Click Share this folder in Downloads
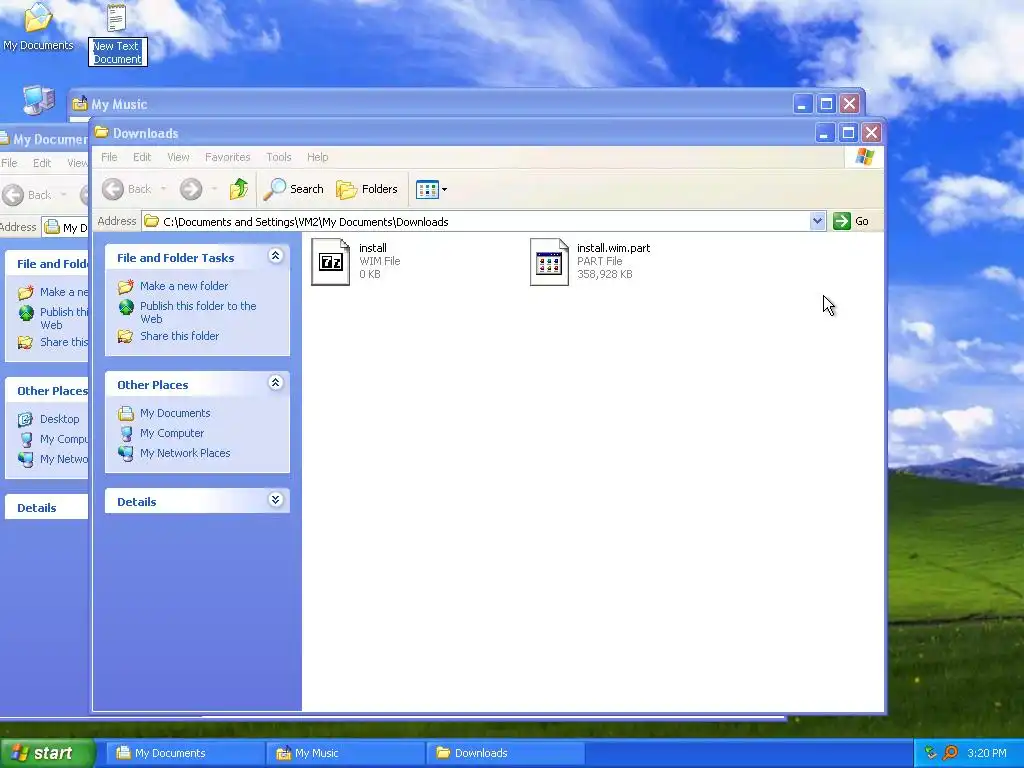Screen dimensions: 1024x768 [180, 336]
